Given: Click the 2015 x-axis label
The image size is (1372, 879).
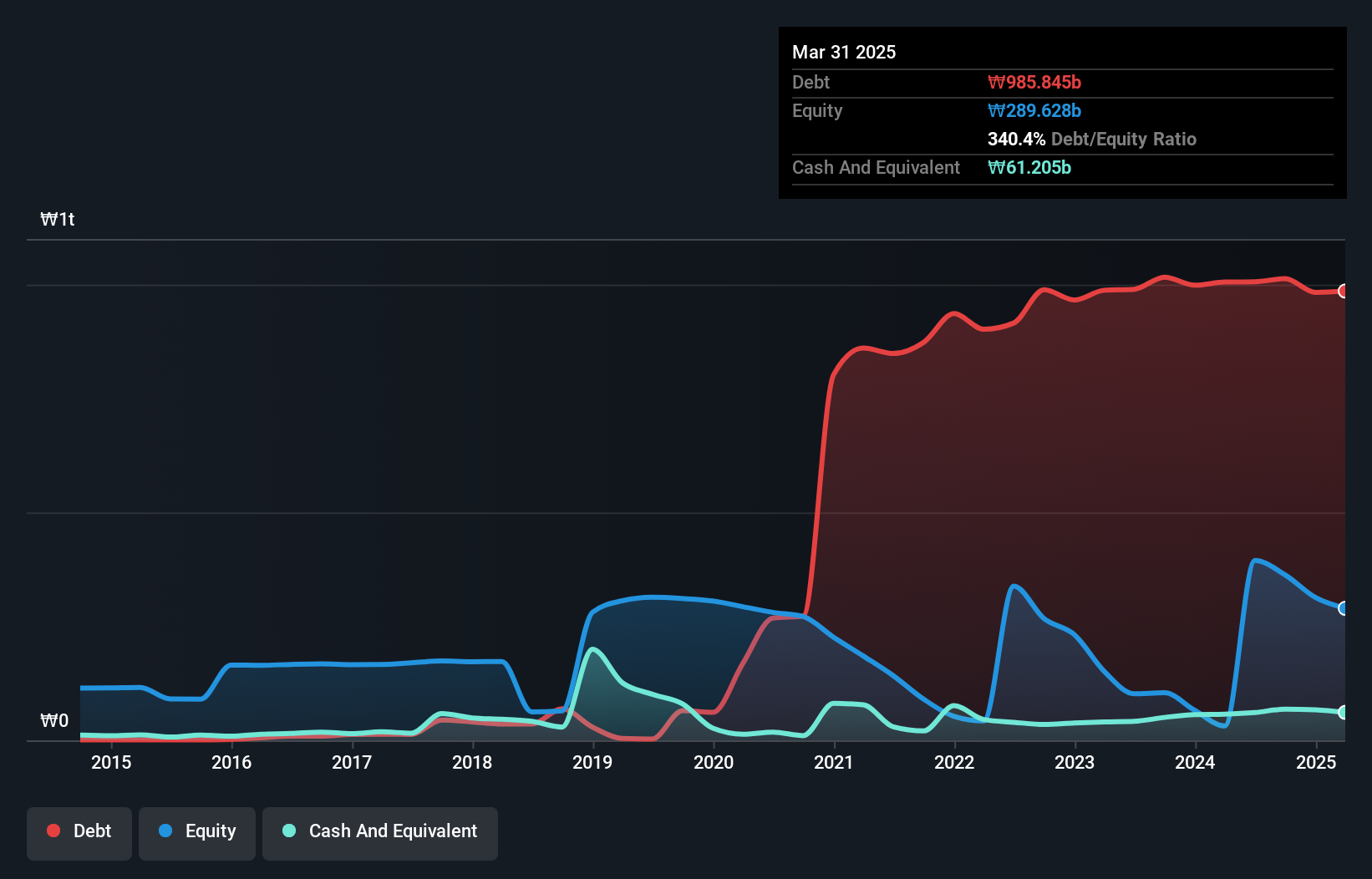Looking at the screenshot, I should 111,762.
